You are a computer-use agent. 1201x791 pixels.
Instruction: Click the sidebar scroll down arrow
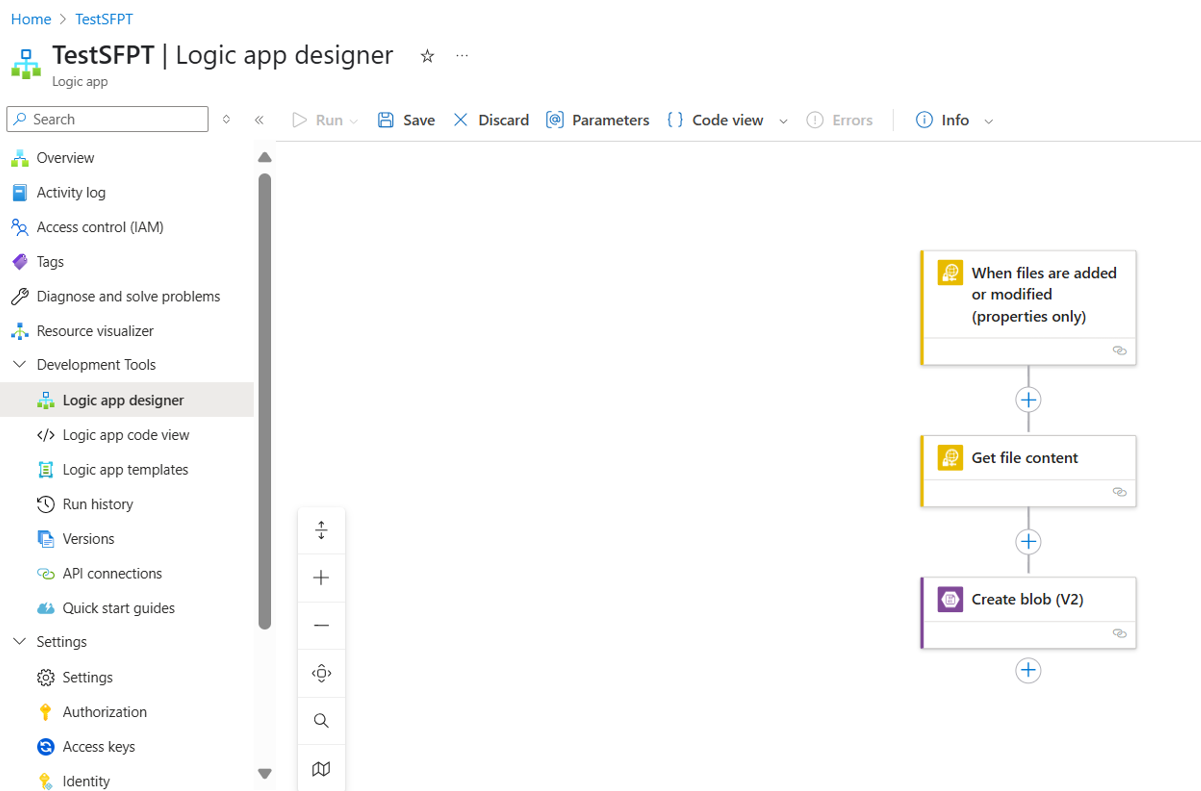tap(265, 773)
